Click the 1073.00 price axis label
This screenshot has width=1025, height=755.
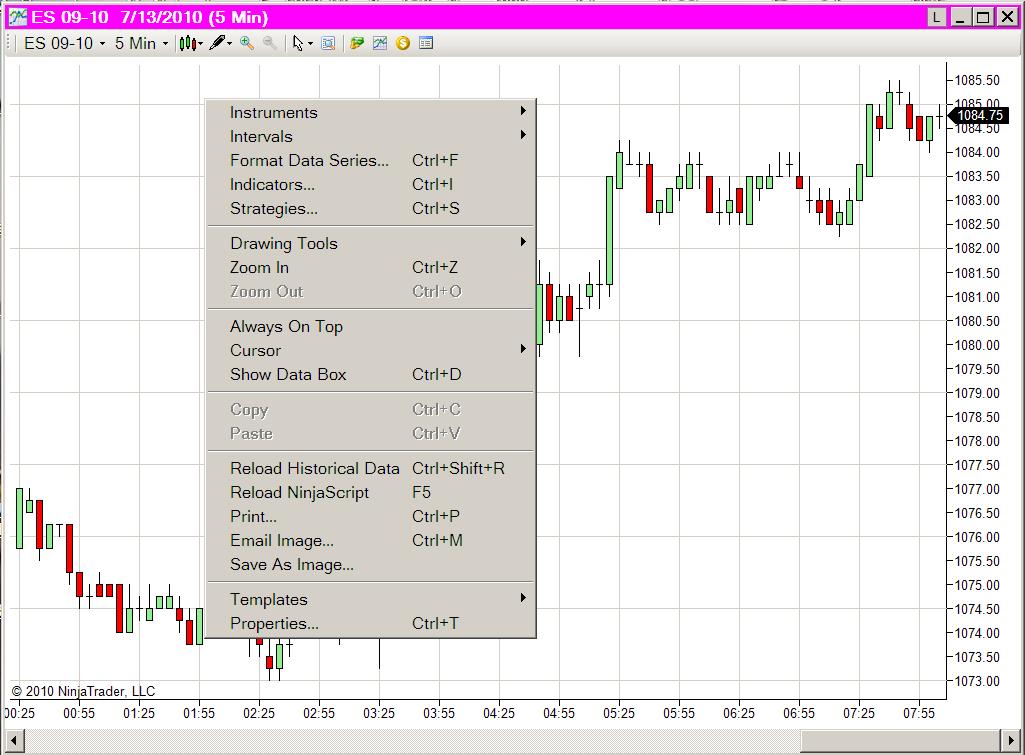(977, 681)
